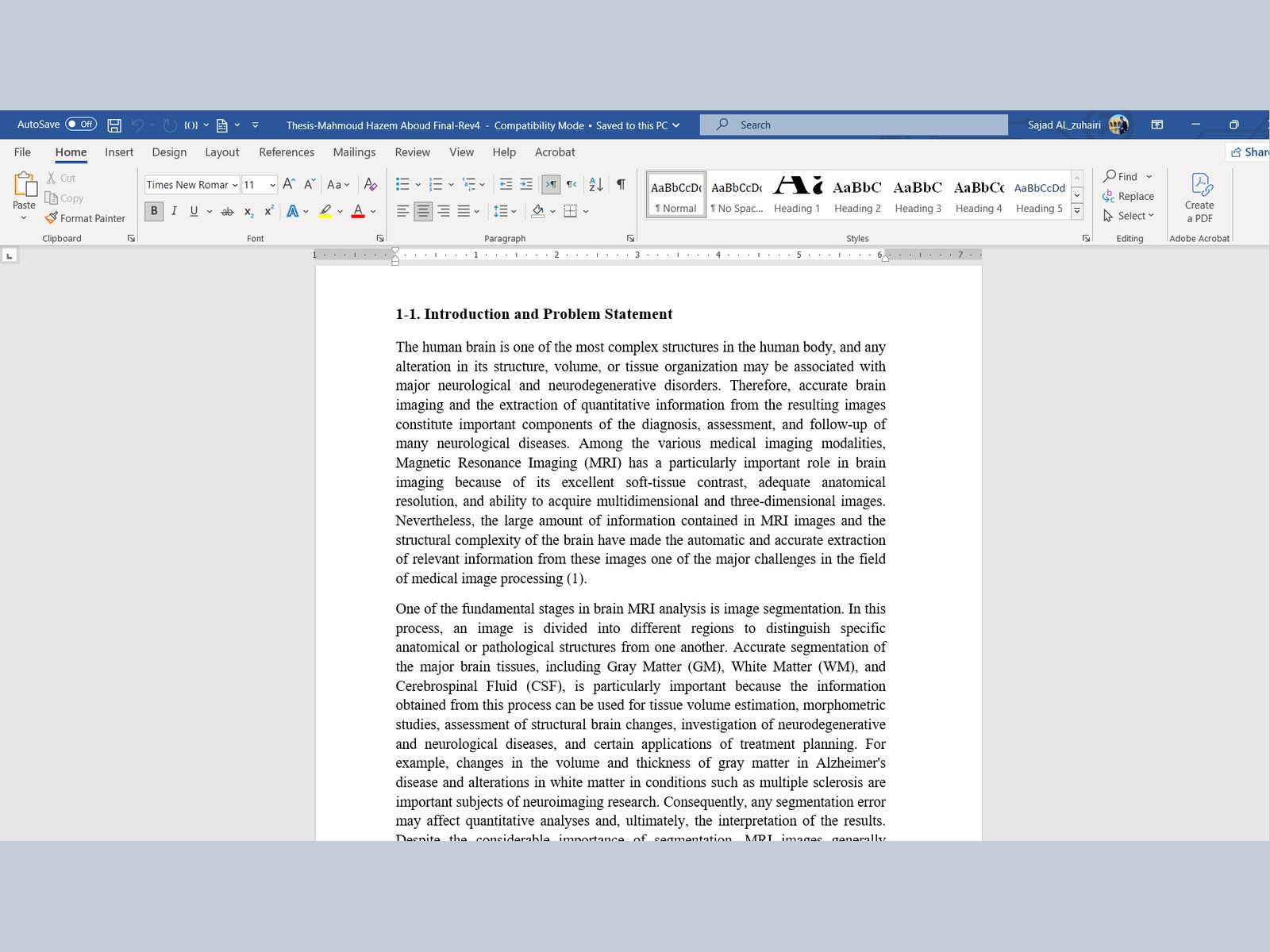1270x952 pixels.
Task: Apply the red font color
Action: coord(358,211)
